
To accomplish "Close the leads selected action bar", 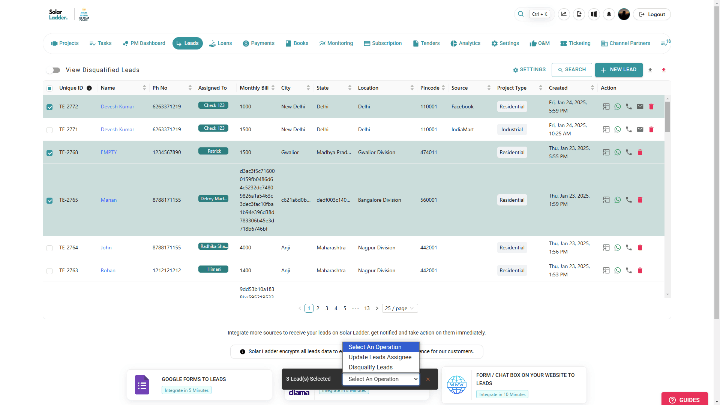I will coord(428,379).
